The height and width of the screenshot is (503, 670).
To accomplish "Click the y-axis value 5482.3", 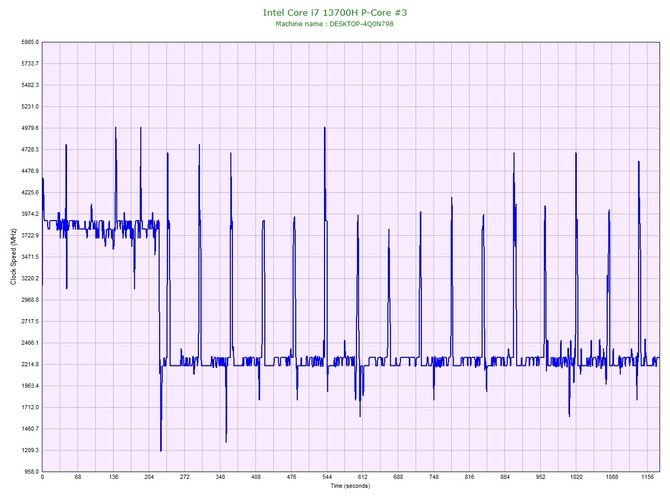I will point(30,85).
